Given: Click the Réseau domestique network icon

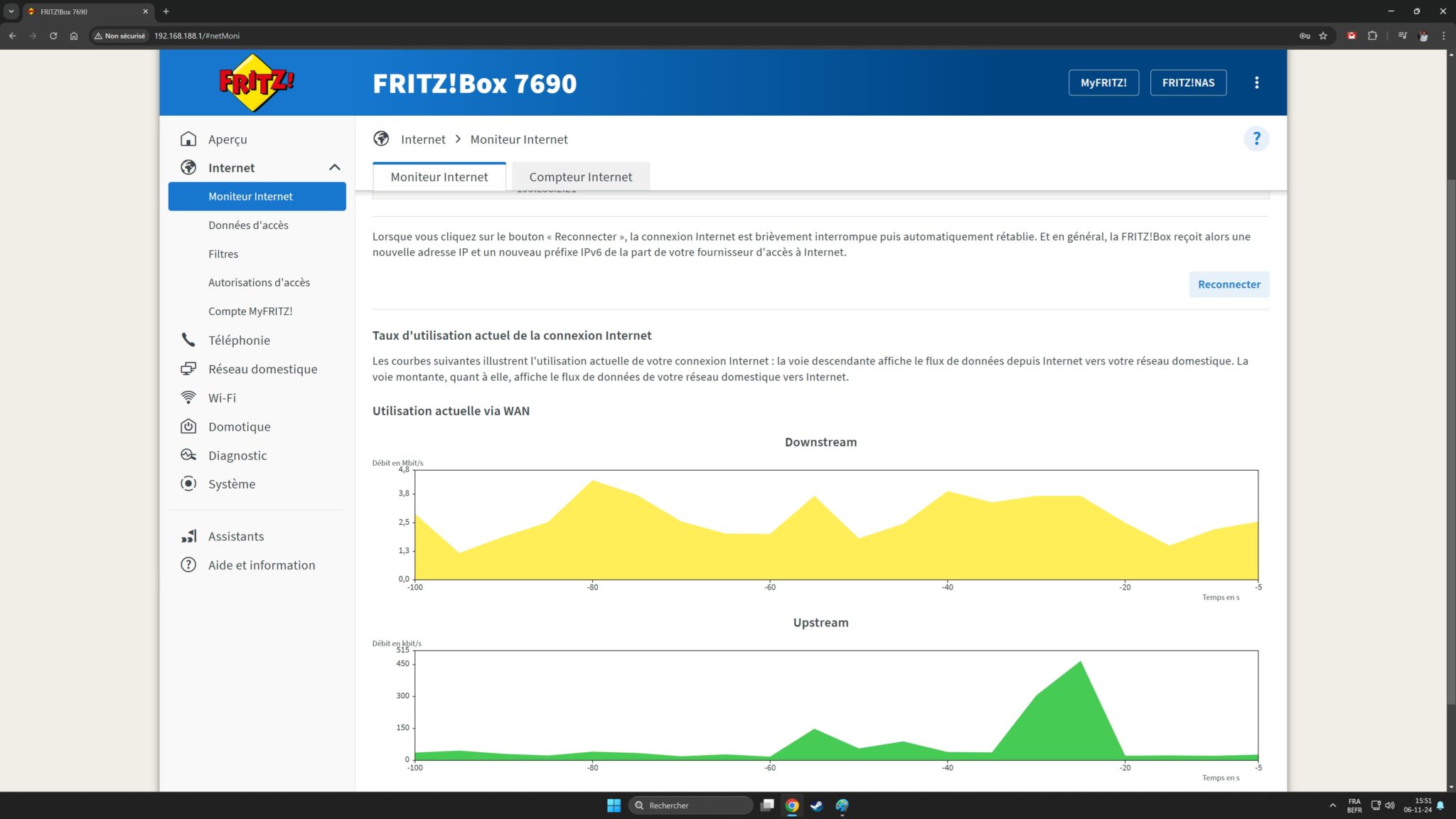Looking at the screenshot, I should [x=188, y=368].
